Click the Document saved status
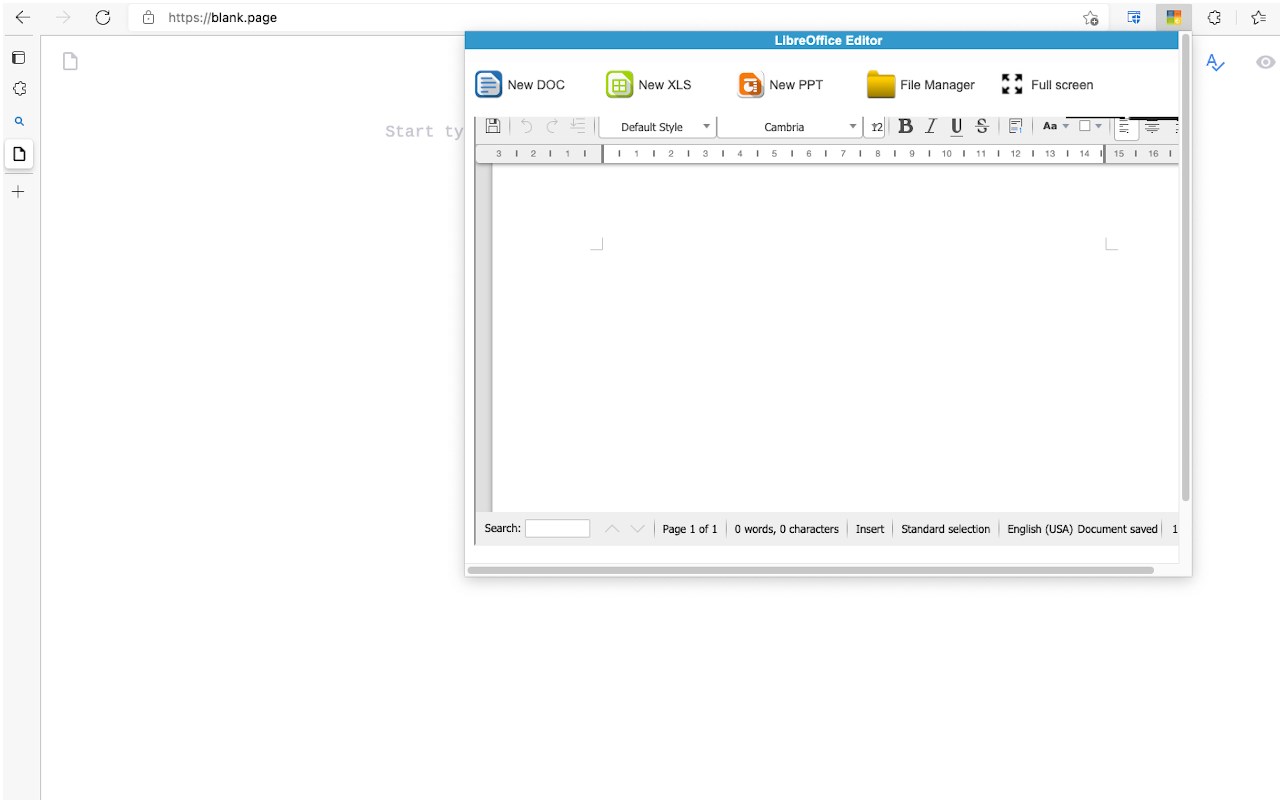This screenshot has height=800, width=1280. [1117, 529]
